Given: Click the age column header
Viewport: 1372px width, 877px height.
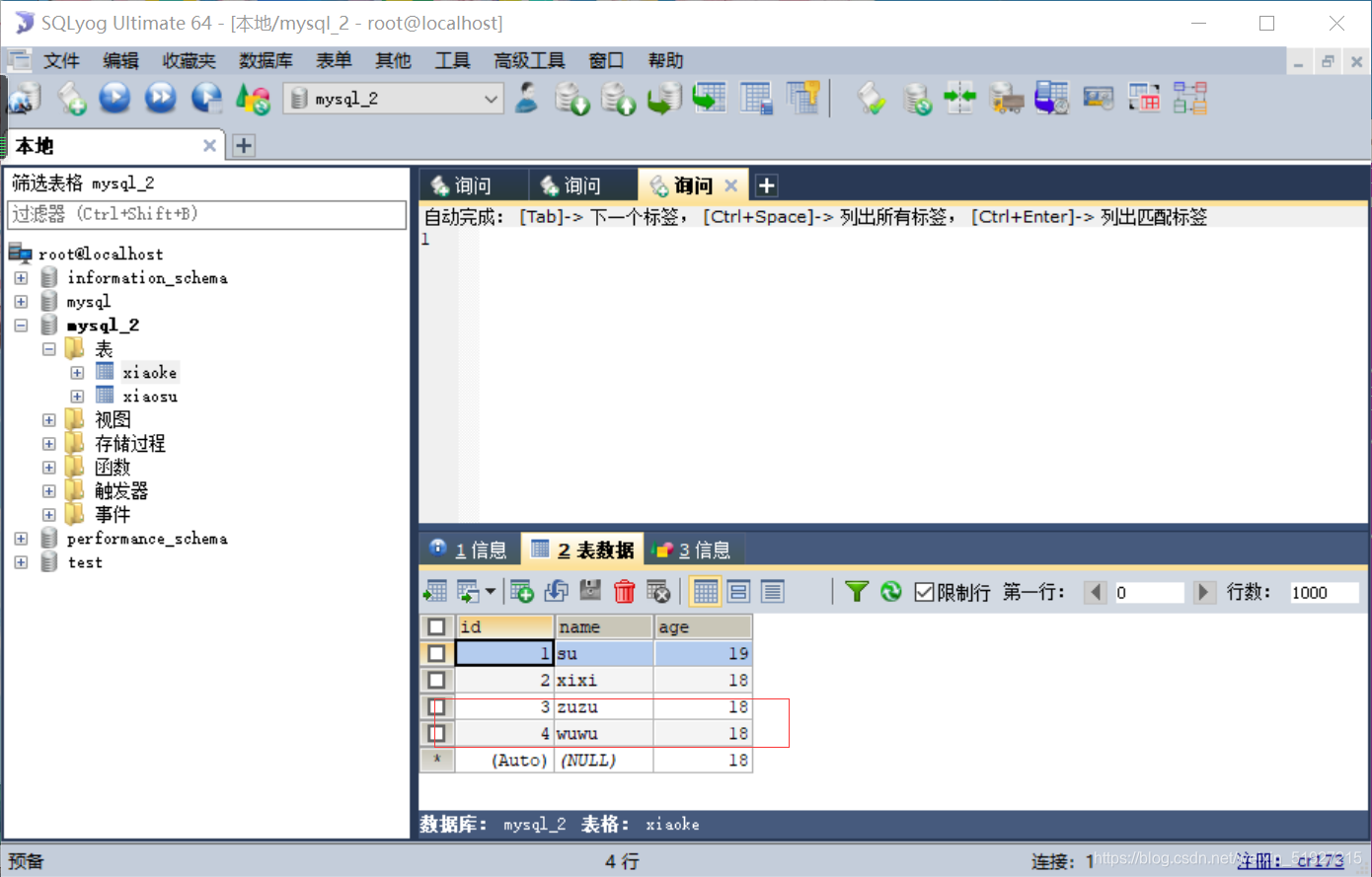Looking at the screenshot, I should (703, 627).
